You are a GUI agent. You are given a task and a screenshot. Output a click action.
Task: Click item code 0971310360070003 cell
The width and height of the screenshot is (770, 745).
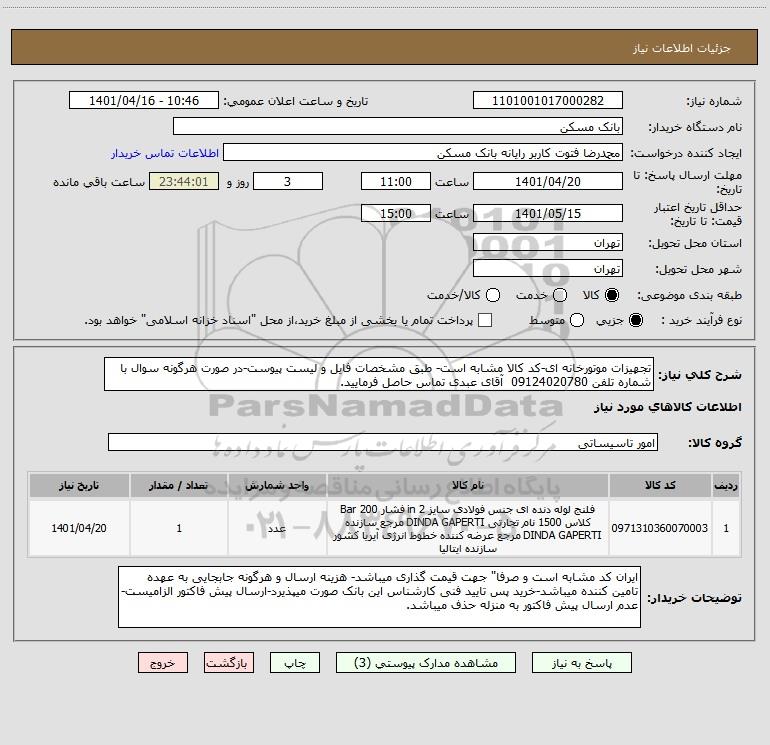[x=660, y=528]
